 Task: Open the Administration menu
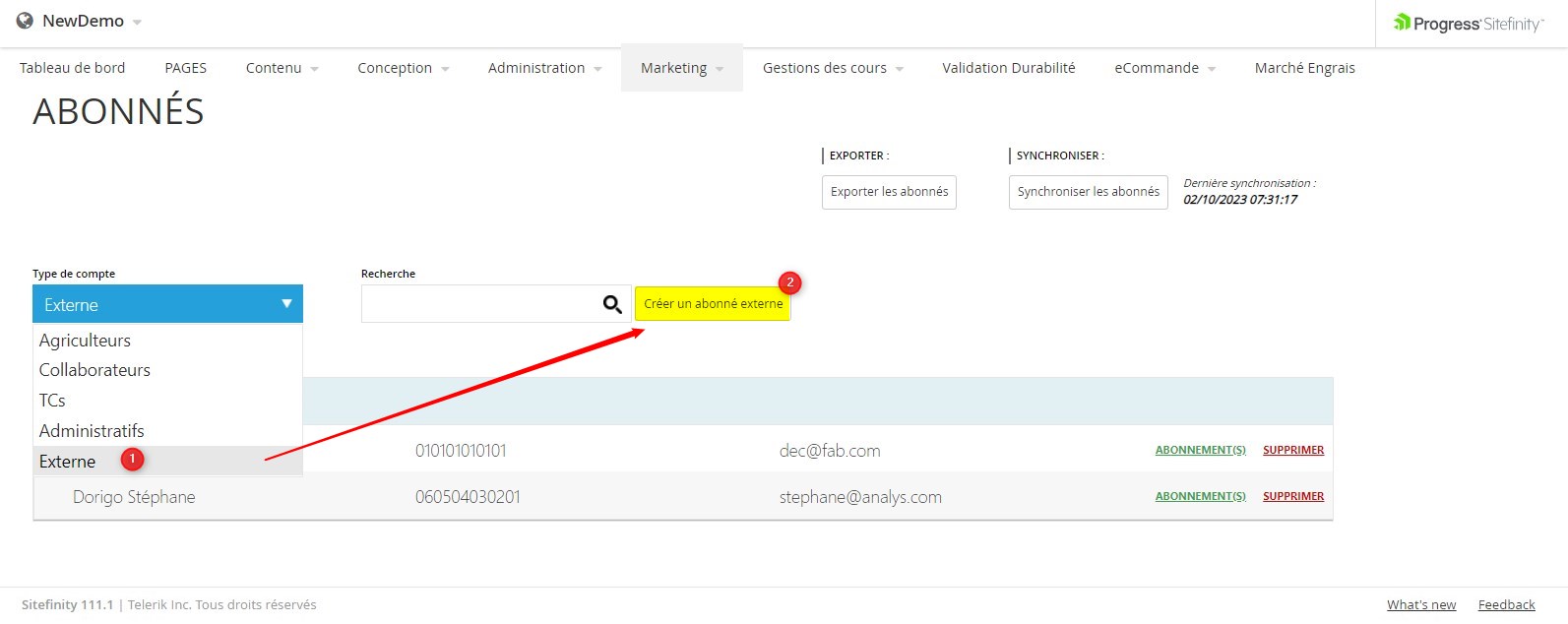tap(544, 68)
